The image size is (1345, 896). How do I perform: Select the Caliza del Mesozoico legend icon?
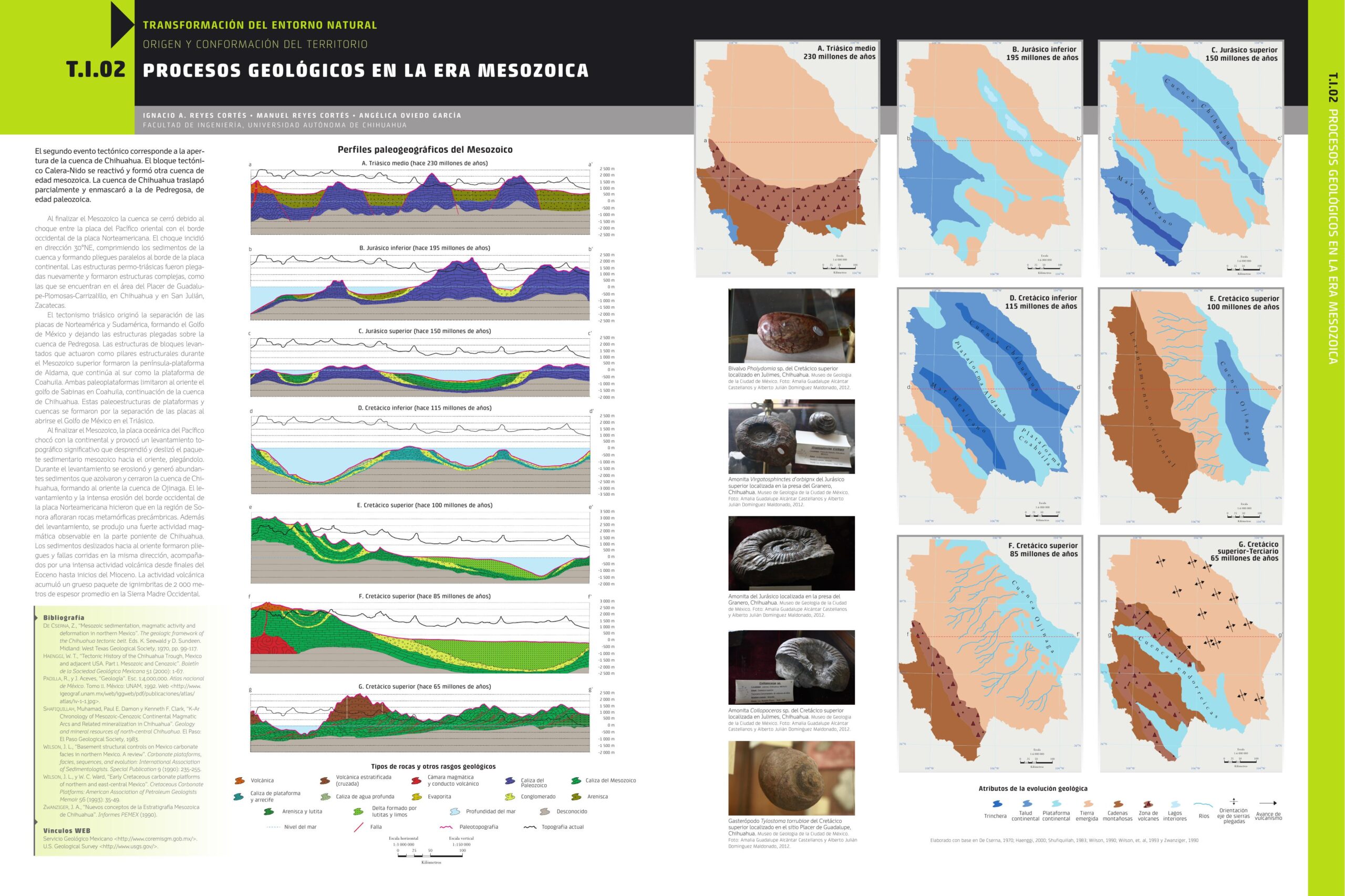click(x=576, y=780)
